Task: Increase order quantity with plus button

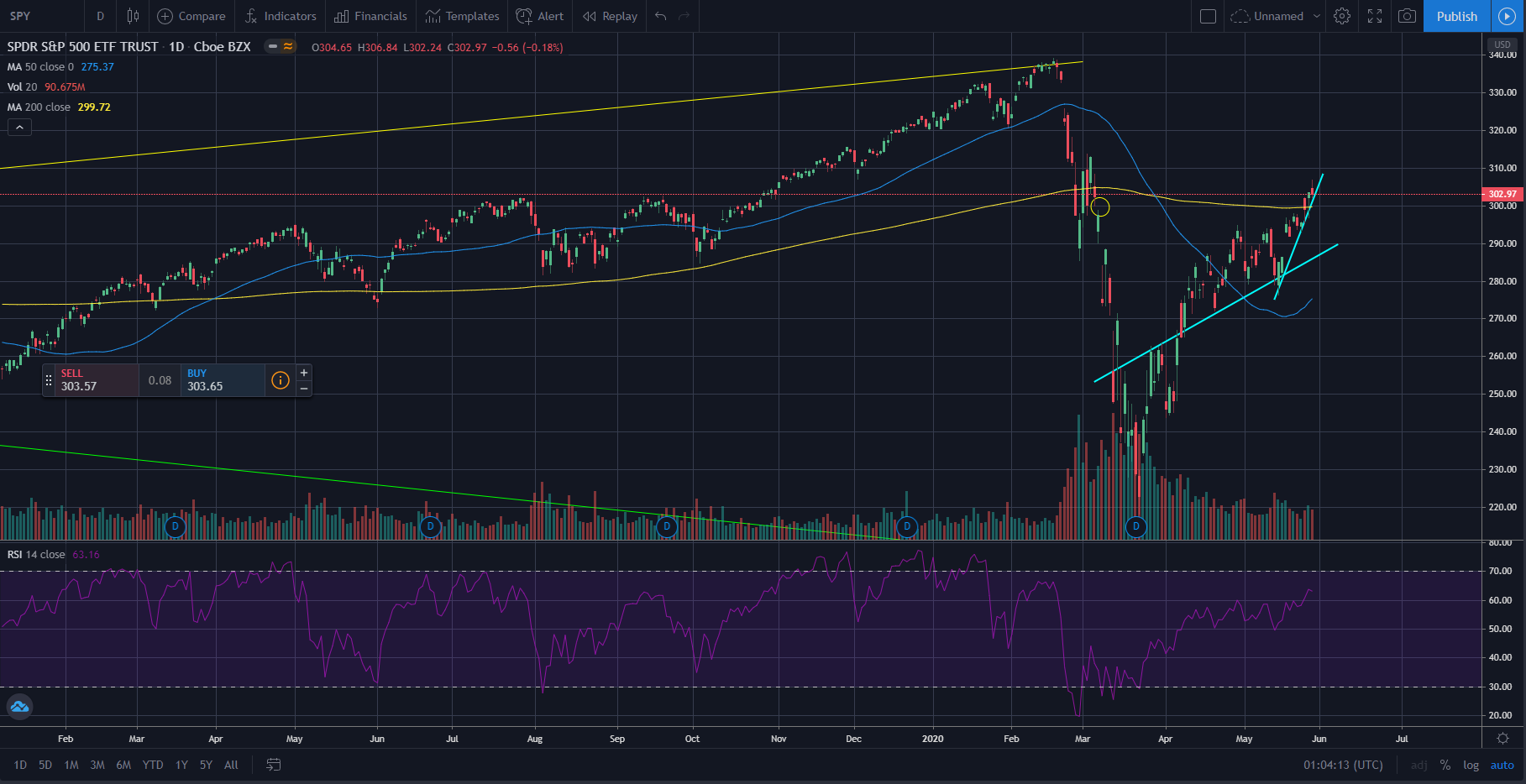Action: coord(304,373)
